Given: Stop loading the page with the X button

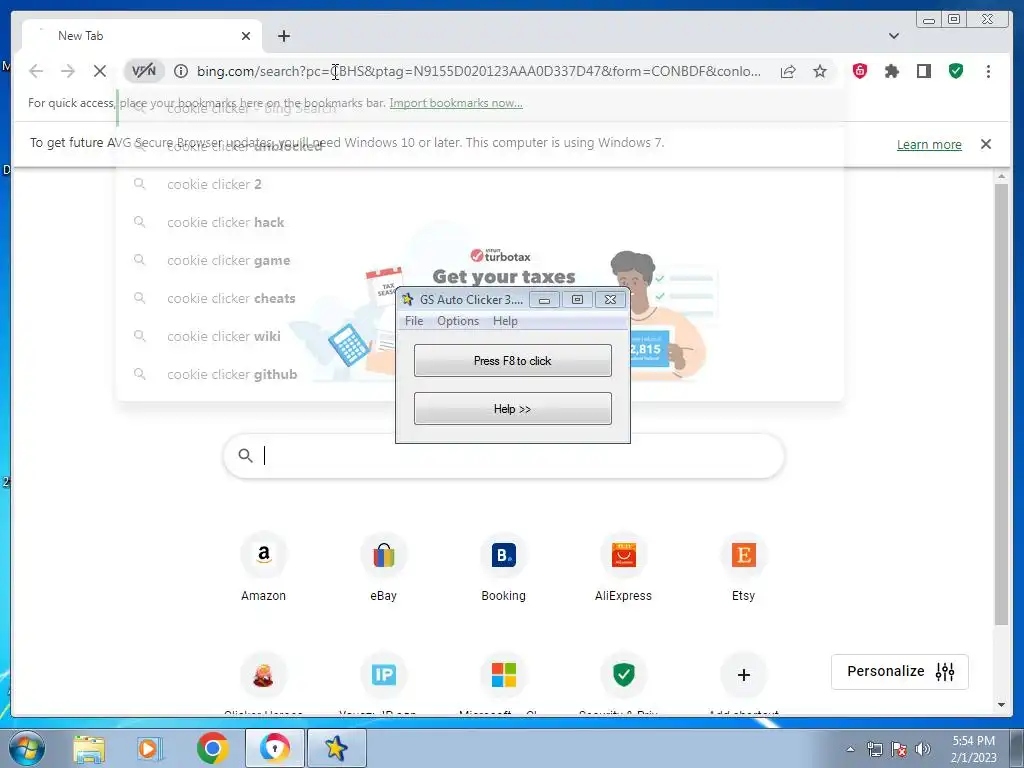Looking at the screenshot, I should (99, 71).
